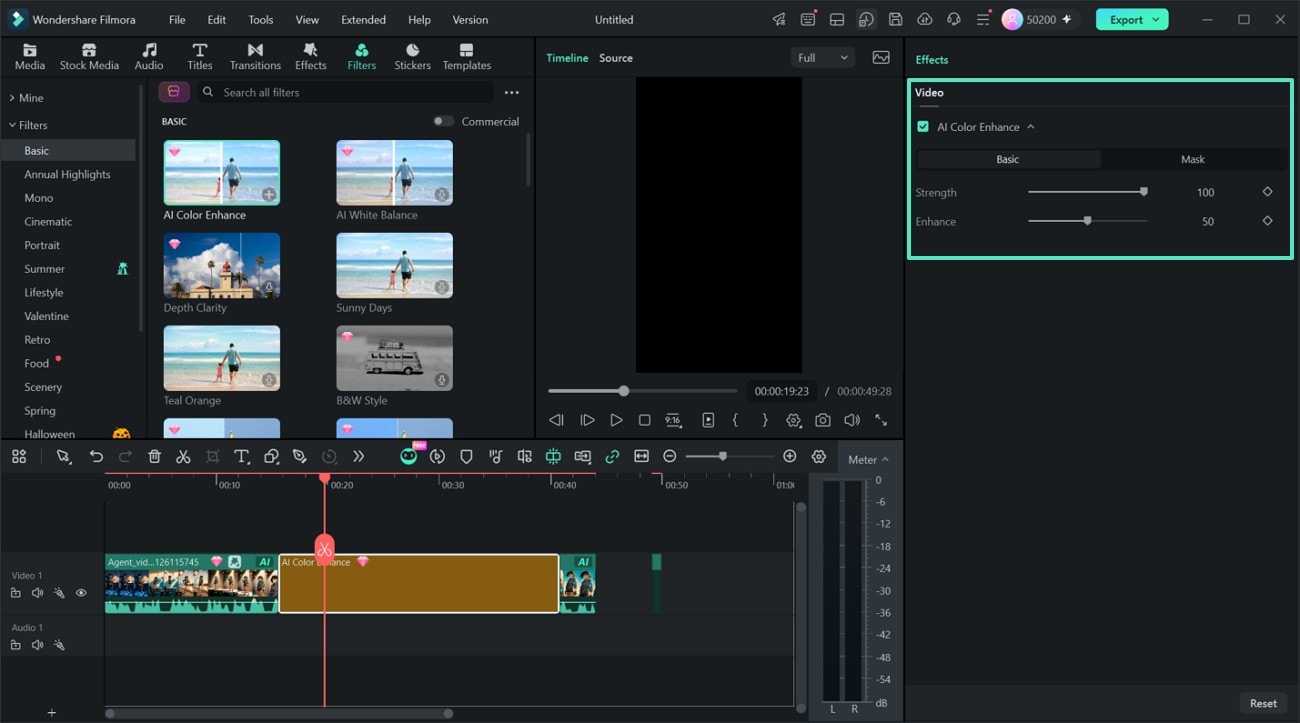
Task: Open the Stickers panel
Action: pyautogui.click(x=412, y=57)
